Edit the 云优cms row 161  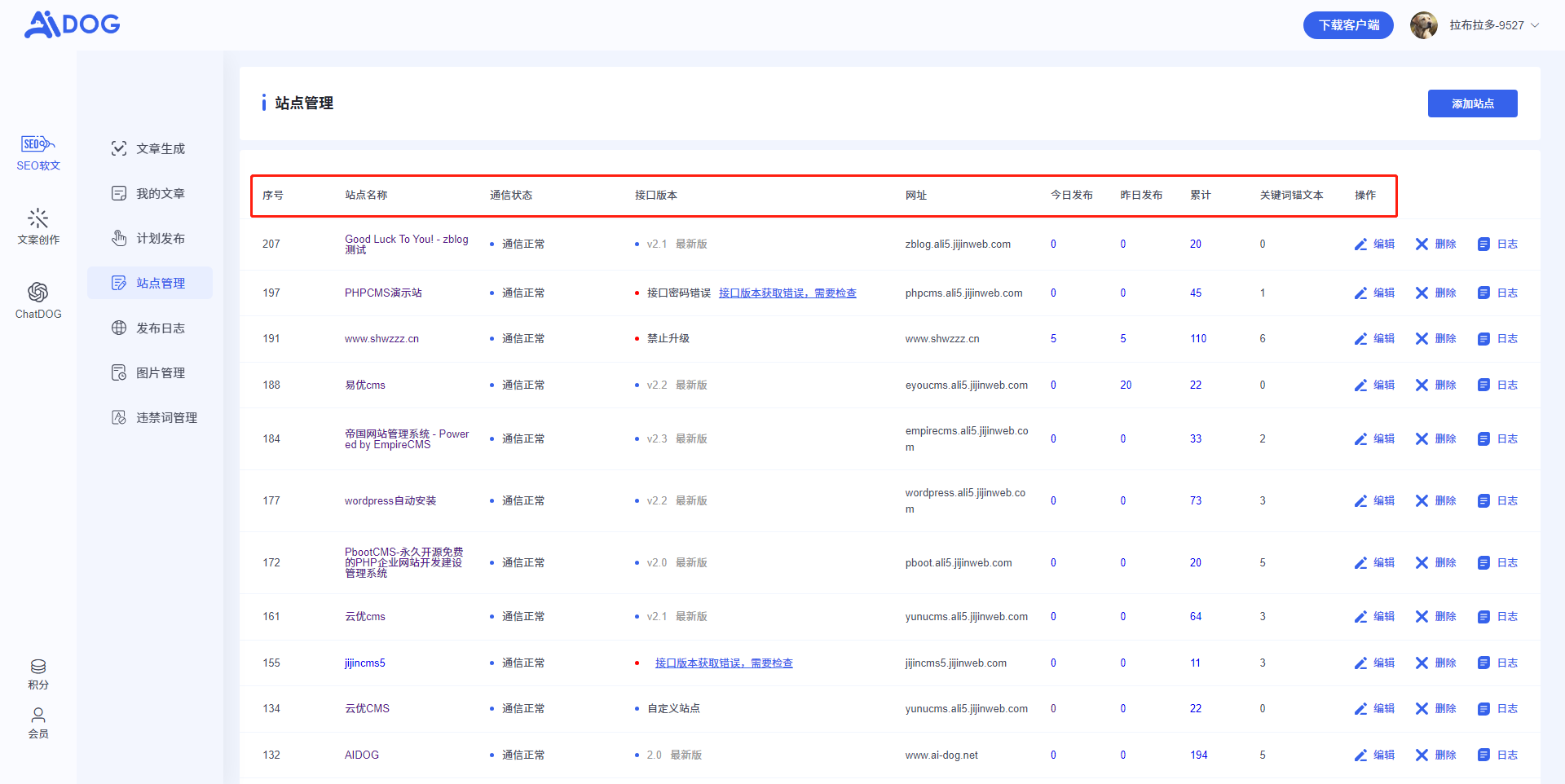(1374, 616)
